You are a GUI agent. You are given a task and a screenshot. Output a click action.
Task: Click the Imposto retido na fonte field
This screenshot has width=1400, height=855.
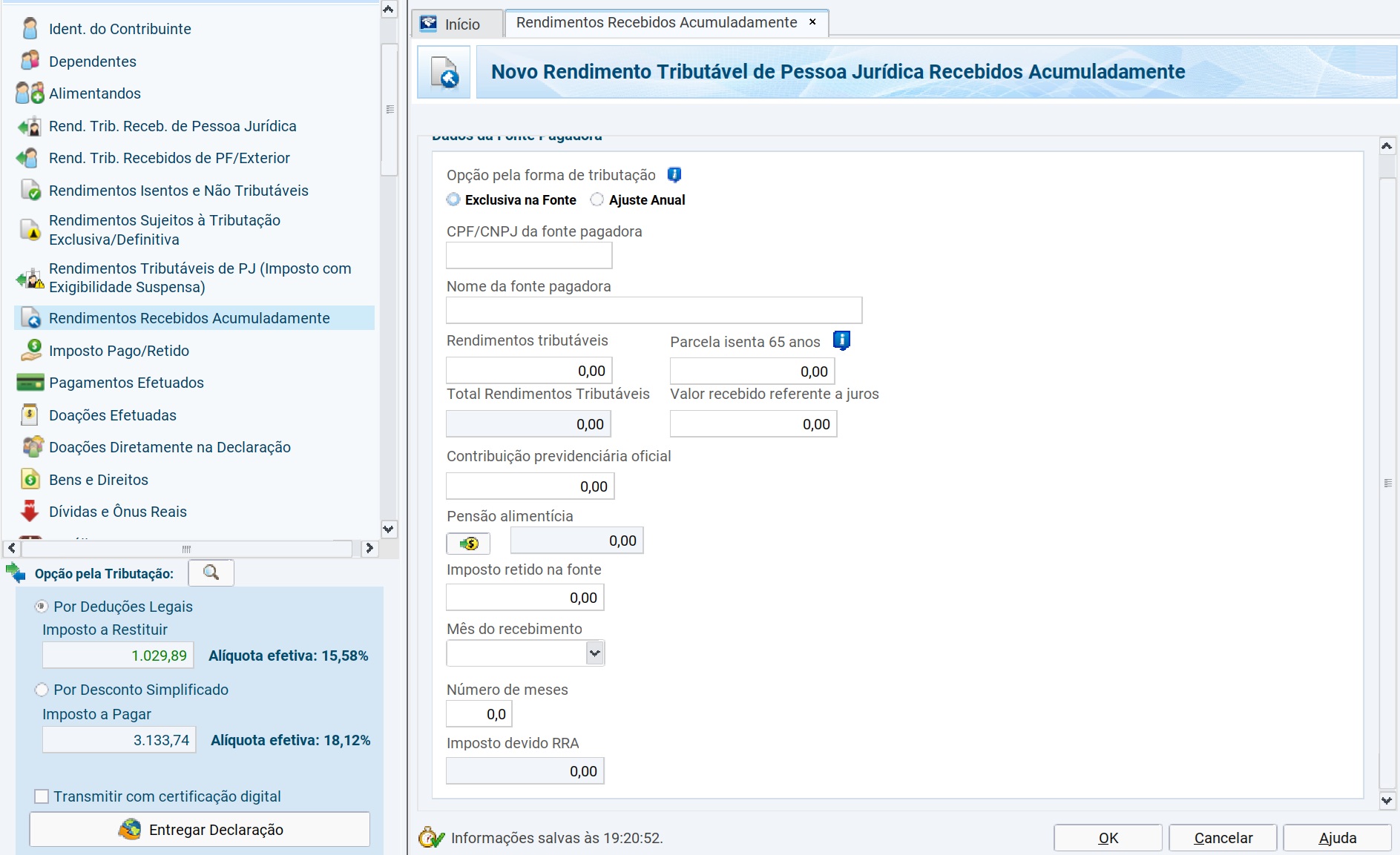click(x=525, y=597)
